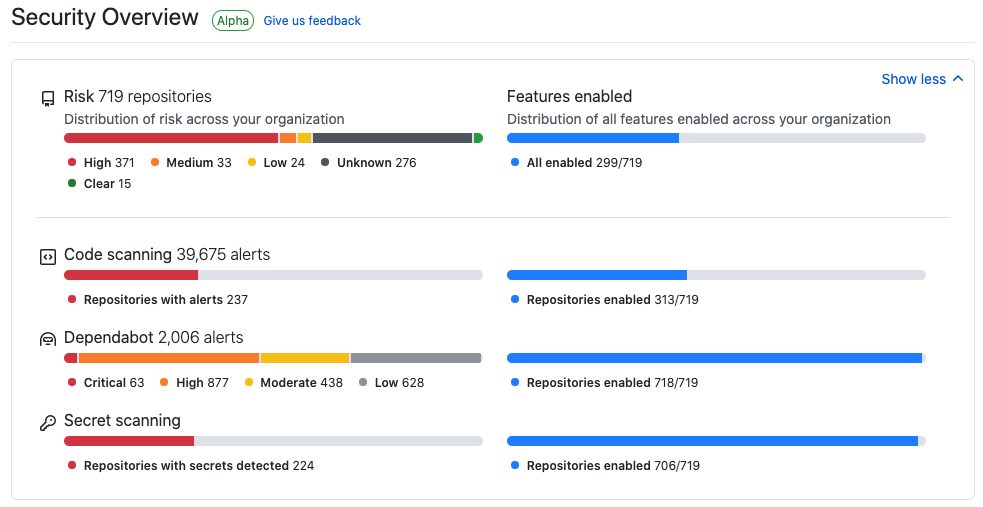Click the green dot beside Clear 15

72,184
